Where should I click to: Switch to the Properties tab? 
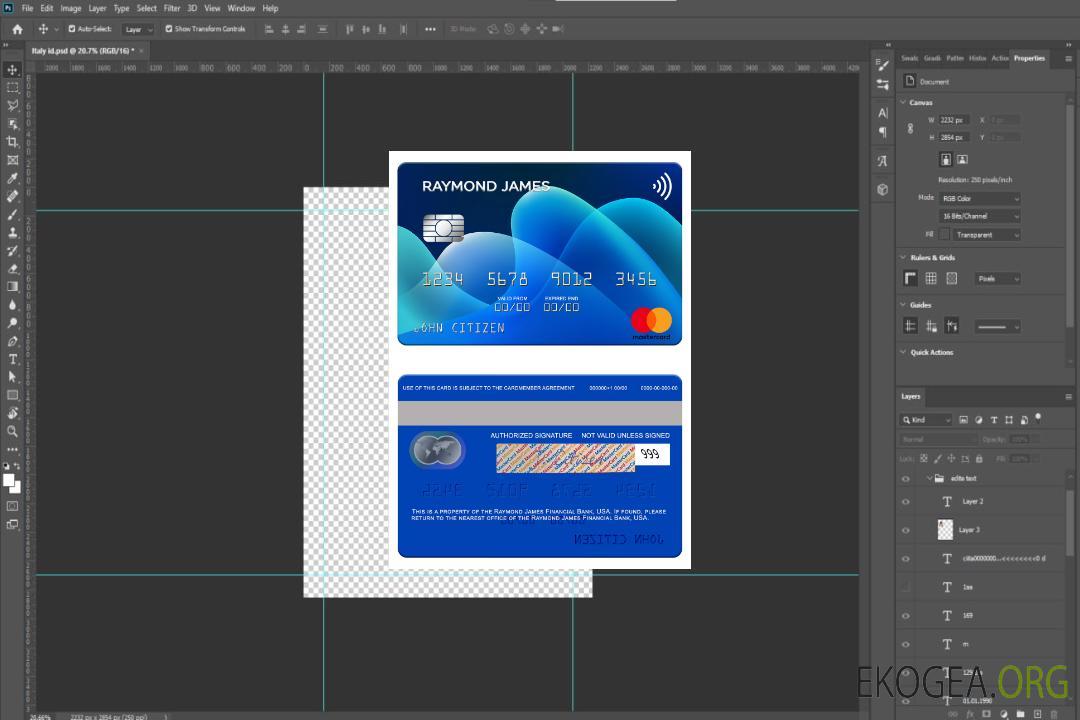(x=1029, y=59)
